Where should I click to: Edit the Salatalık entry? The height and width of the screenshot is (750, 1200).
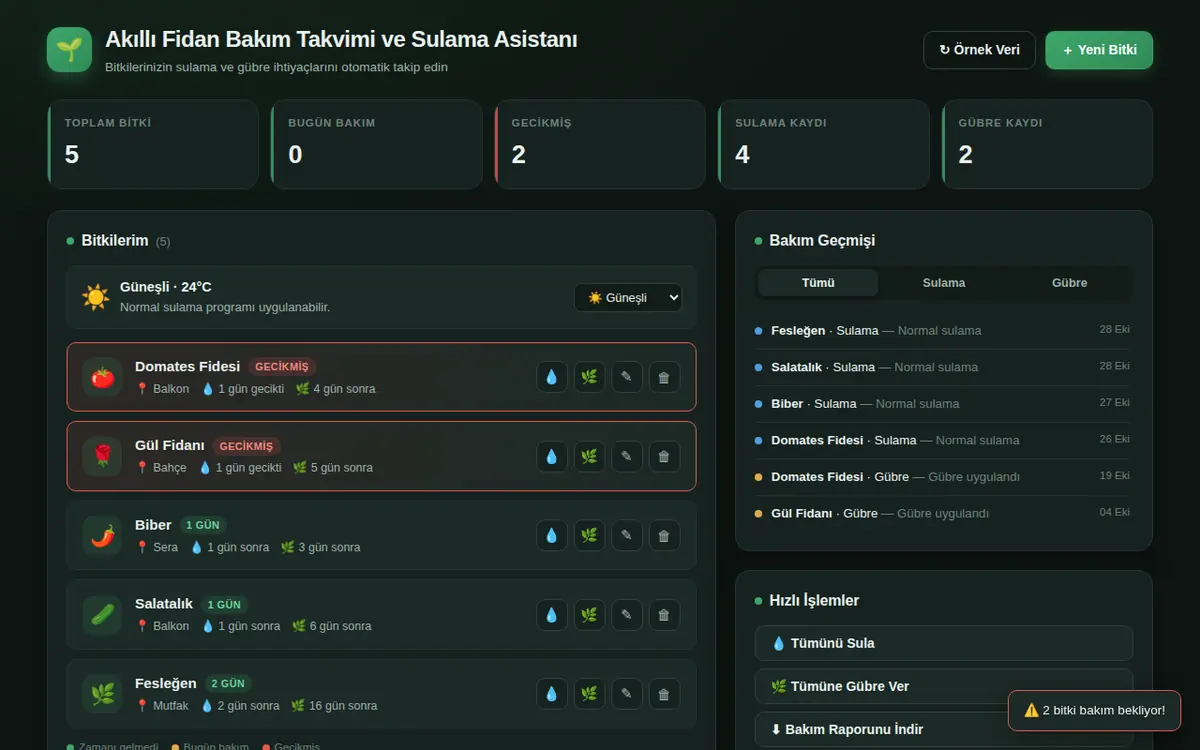click(x=627, y=614)
